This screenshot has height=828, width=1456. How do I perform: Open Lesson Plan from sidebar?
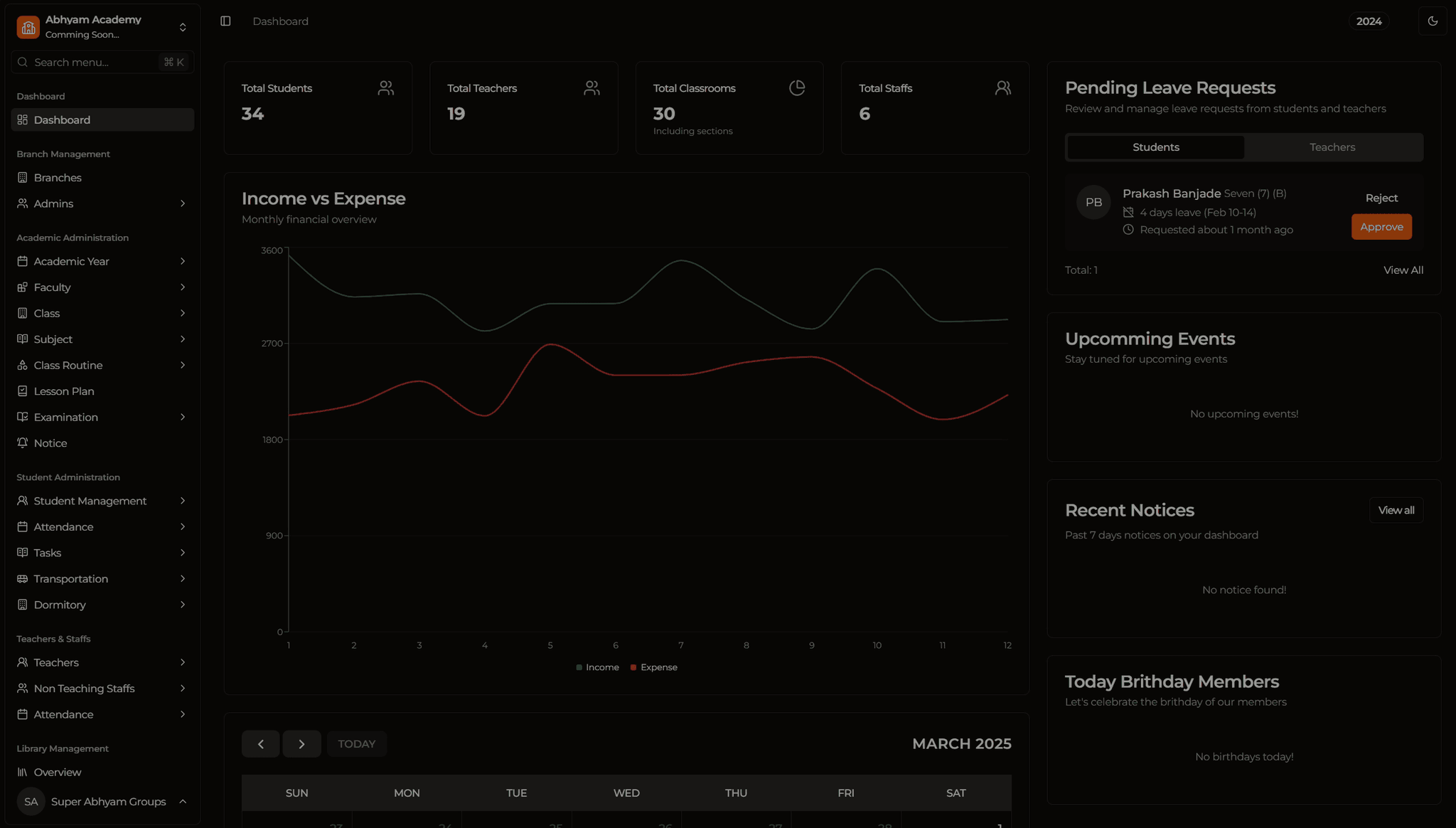coord(64,391)
